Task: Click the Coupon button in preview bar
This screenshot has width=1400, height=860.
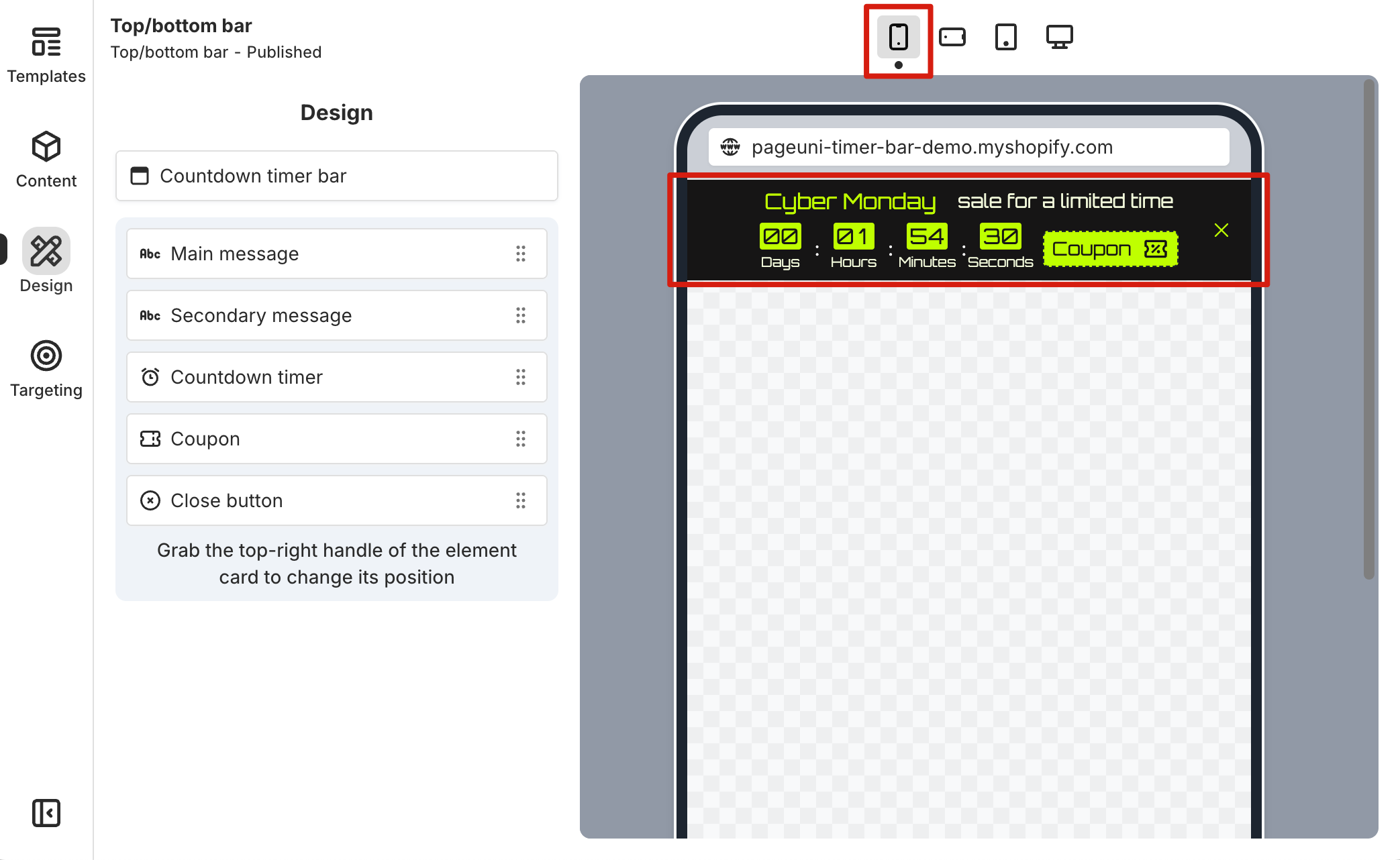Action: (x=1111, y=249)
